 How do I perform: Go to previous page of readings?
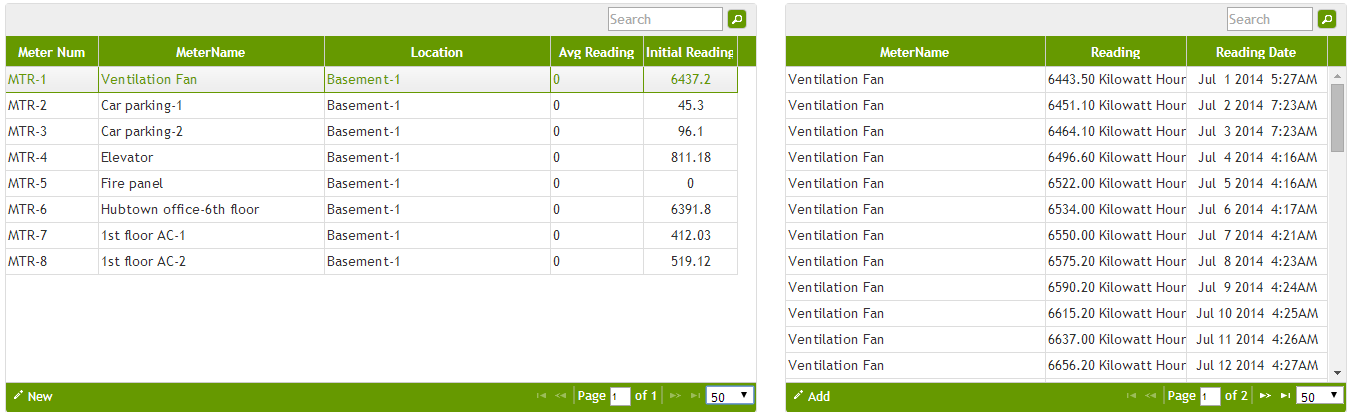1150,396
